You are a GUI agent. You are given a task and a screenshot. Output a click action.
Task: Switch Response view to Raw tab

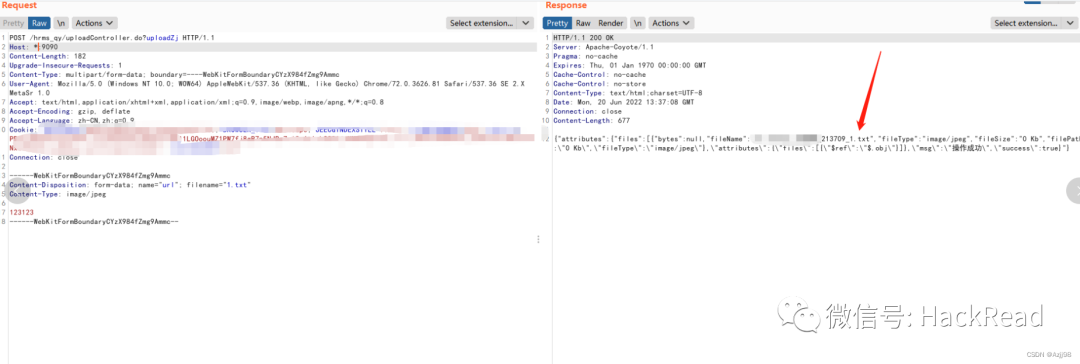pos(583,23)
